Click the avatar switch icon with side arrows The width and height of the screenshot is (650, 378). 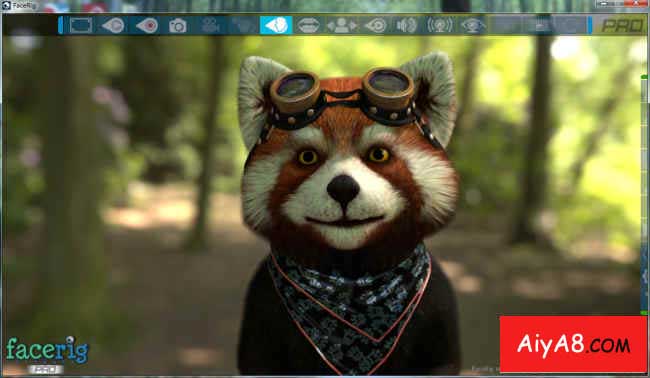point(342,25)
